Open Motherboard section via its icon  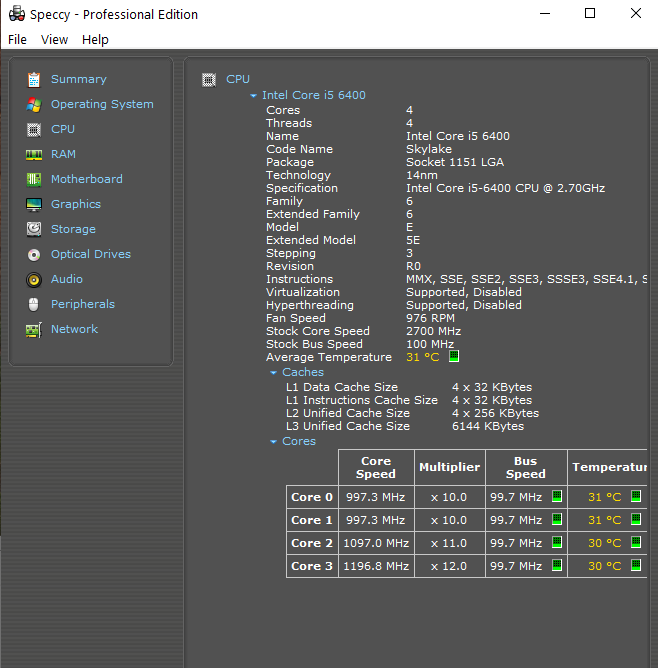[x=34, y=179]
